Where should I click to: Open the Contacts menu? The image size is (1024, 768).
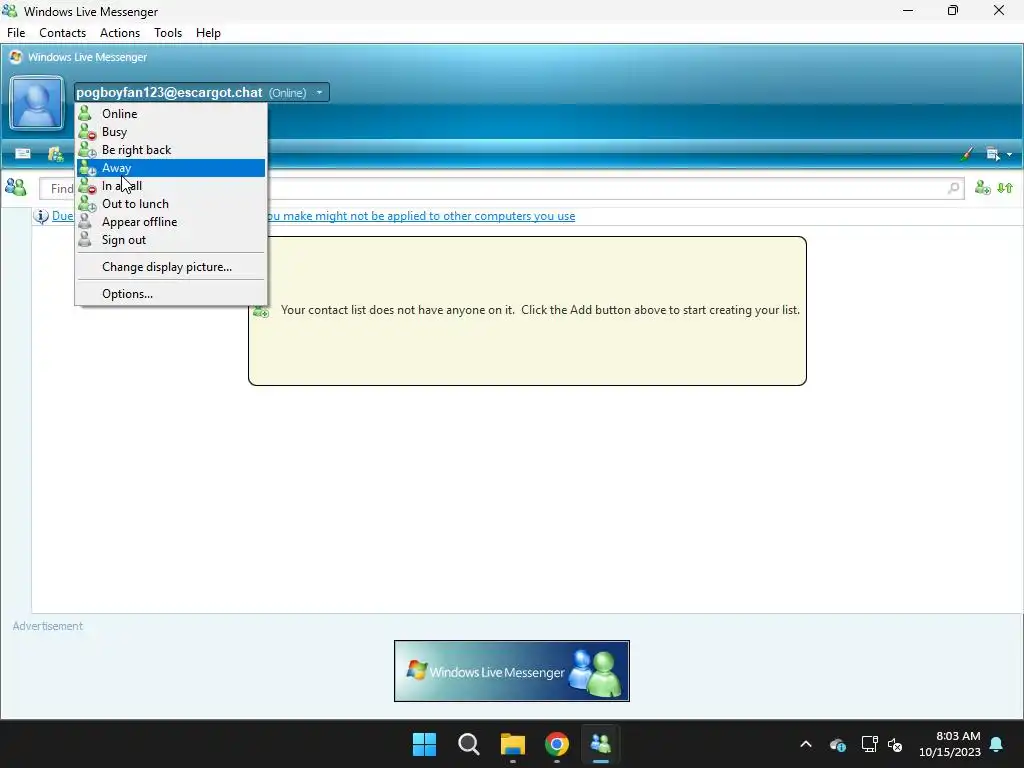[62, 33]
